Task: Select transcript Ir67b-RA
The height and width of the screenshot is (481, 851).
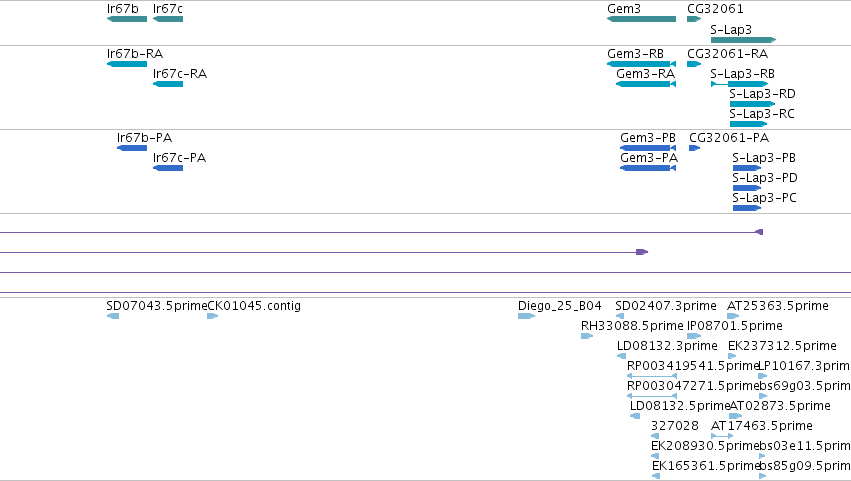Action: click(127, 64)
